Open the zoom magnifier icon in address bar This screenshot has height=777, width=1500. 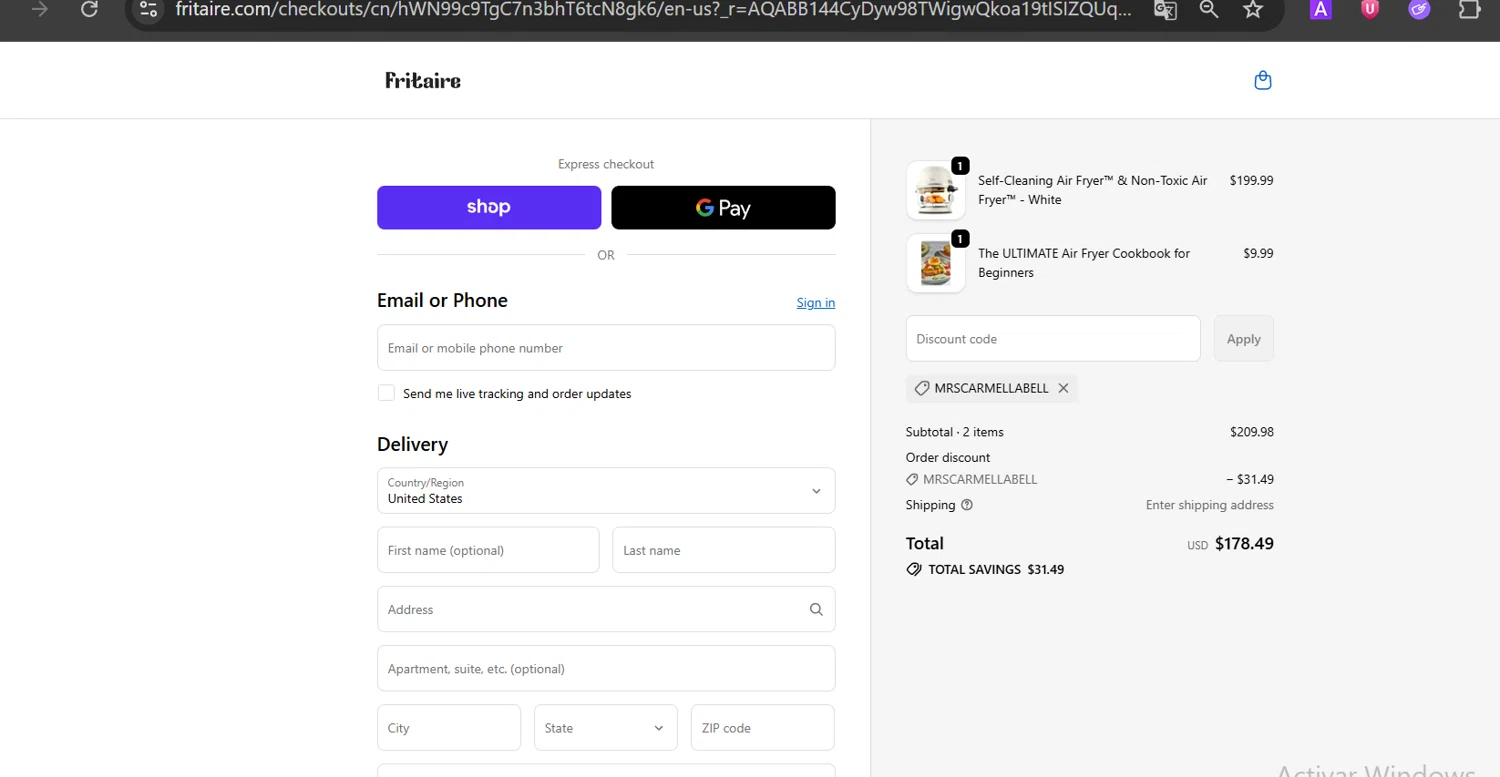coord(1209,9)
